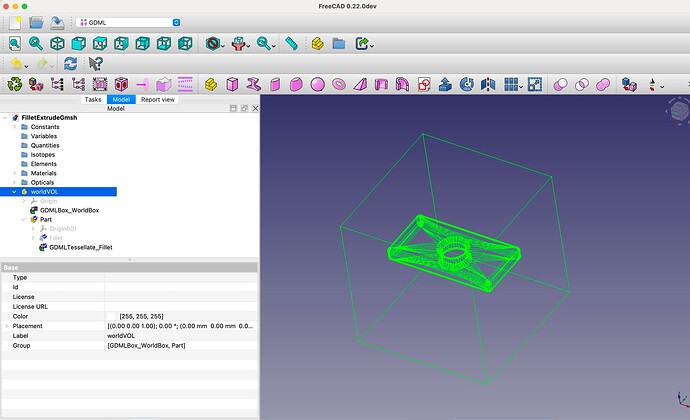Switch to the Model tab

(121, 99)
